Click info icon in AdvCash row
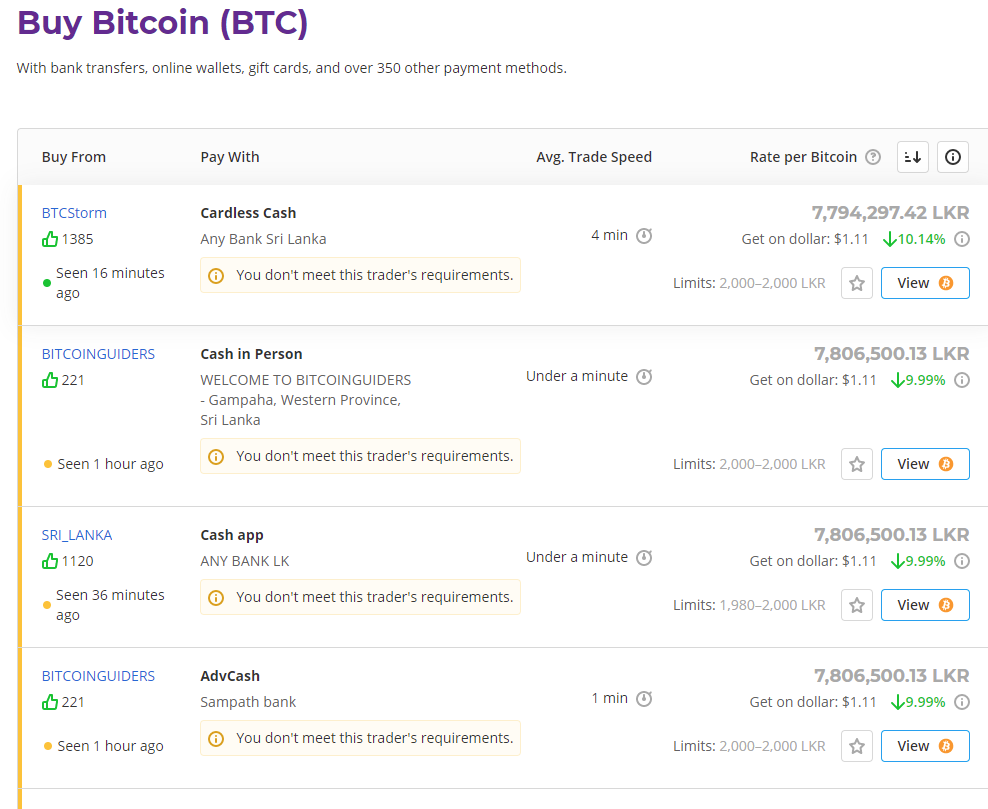 (x=962, y=702)
